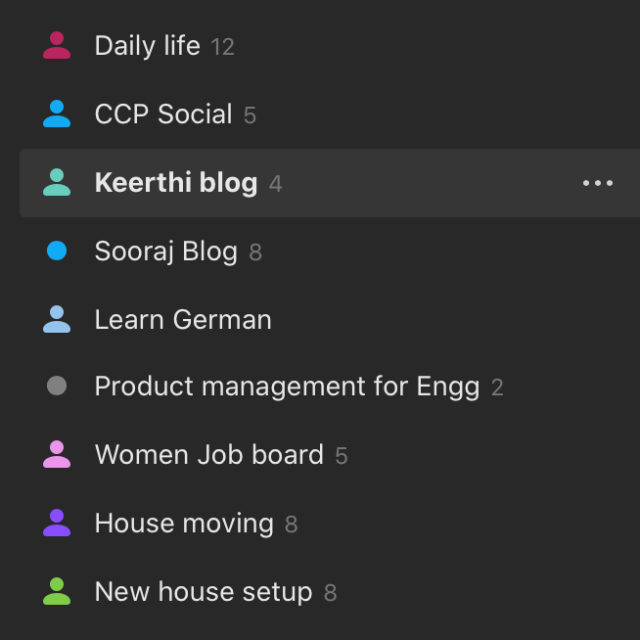
Task: Select the CCP Social project
Action: 163,114
